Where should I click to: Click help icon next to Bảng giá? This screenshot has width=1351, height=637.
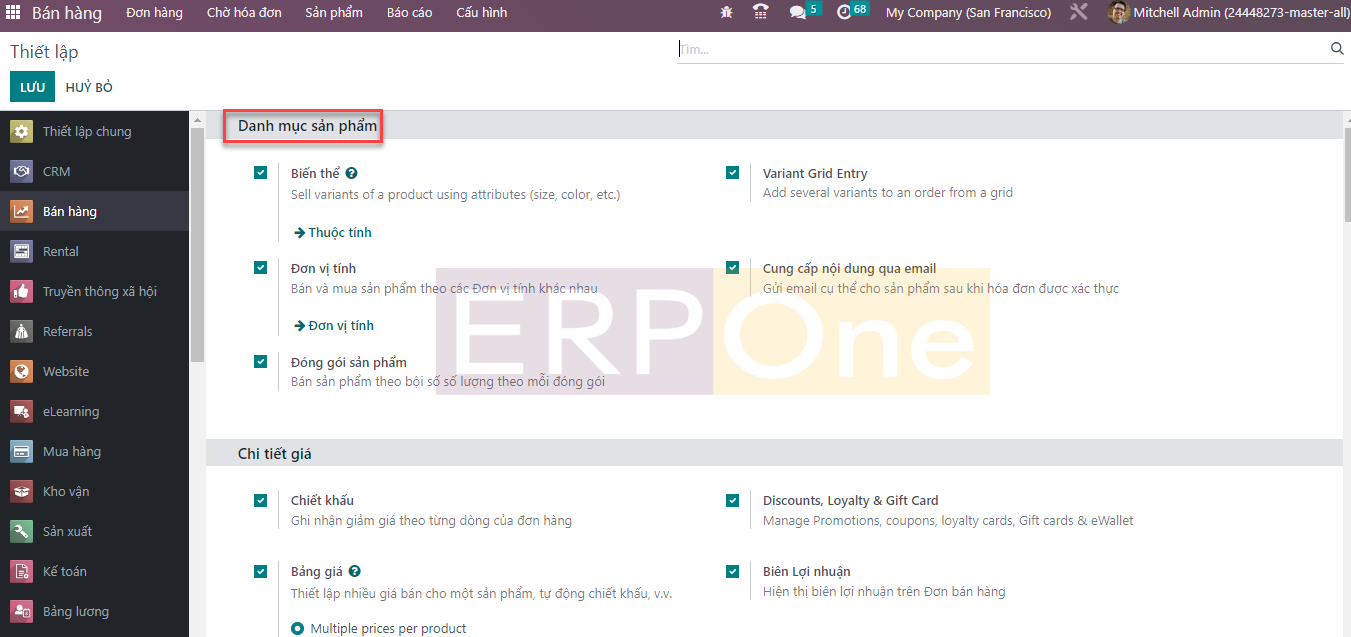tap(355, 572)
